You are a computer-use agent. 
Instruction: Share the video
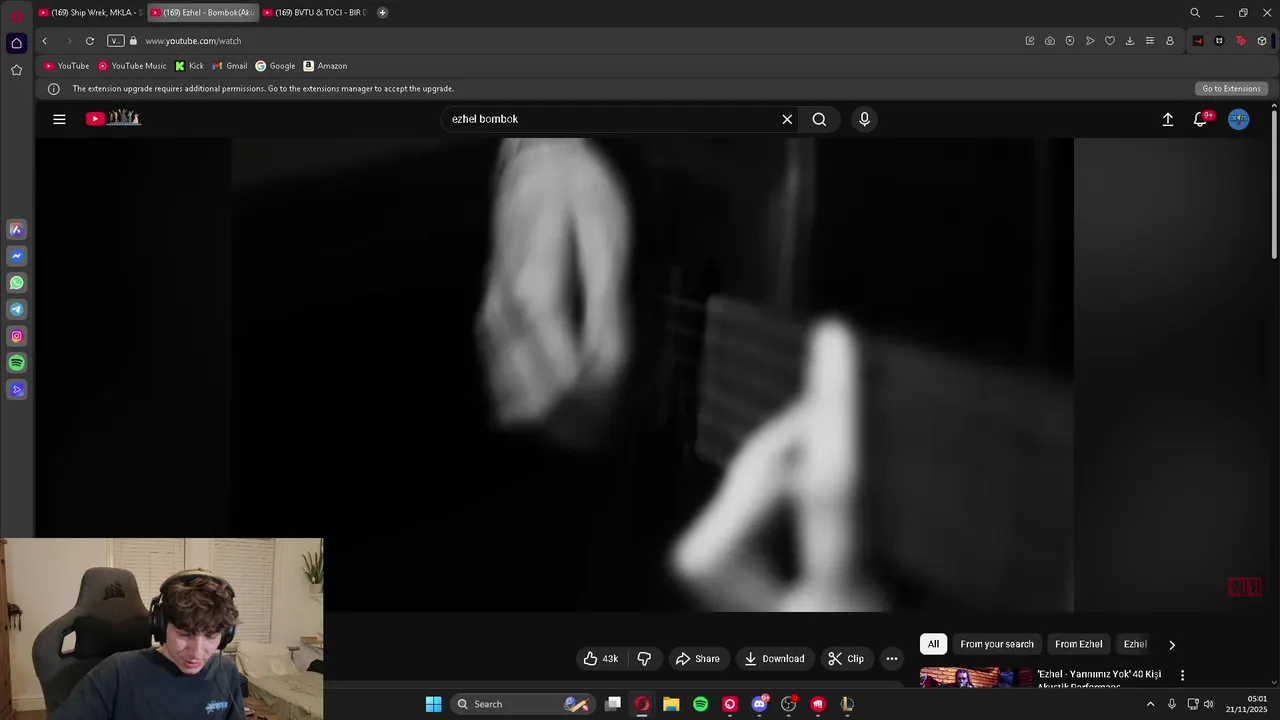(x=698, y=658)
